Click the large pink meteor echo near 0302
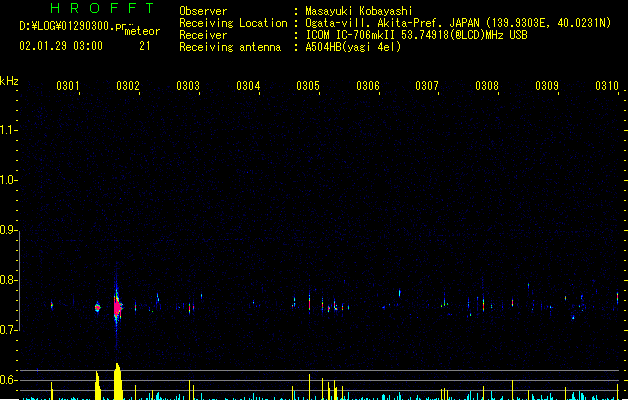The width and height of the screenshot is (629, 400). [117, 307]
